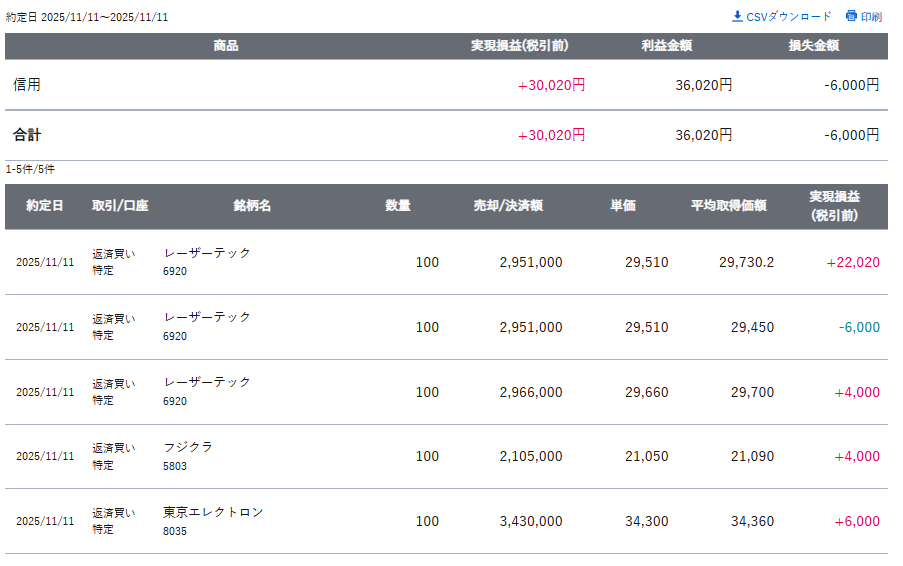Click stock code 5803

[175, 466]
